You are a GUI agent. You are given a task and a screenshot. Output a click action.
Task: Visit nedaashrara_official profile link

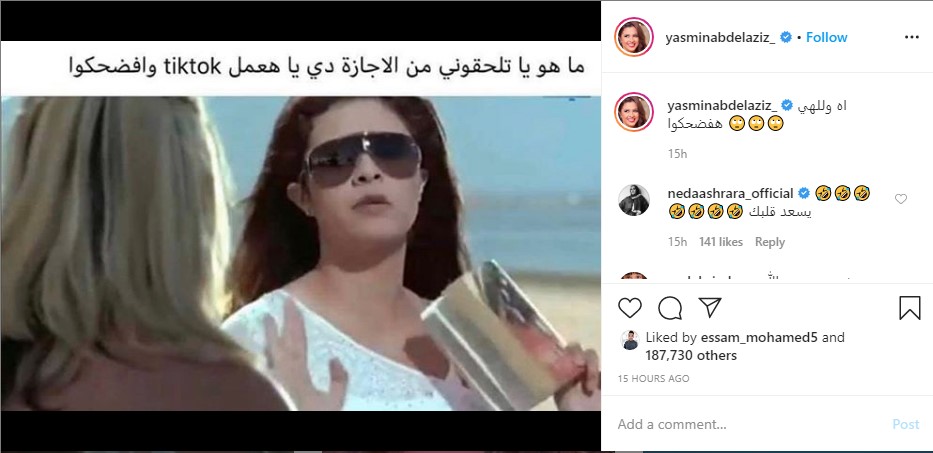[731, 193]
